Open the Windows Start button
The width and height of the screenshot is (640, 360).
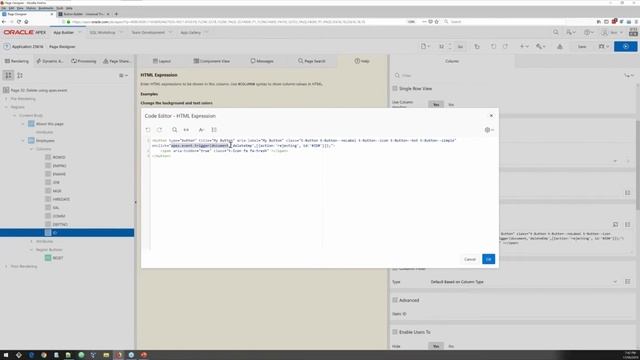click(6, 355)
